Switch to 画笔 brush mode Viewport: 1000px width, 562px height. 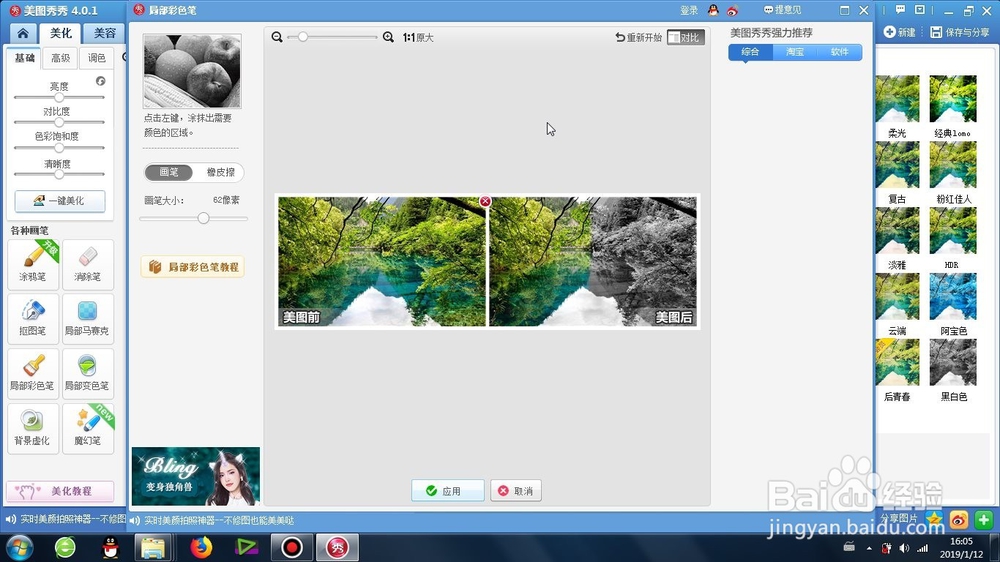(x=169, y=172)
